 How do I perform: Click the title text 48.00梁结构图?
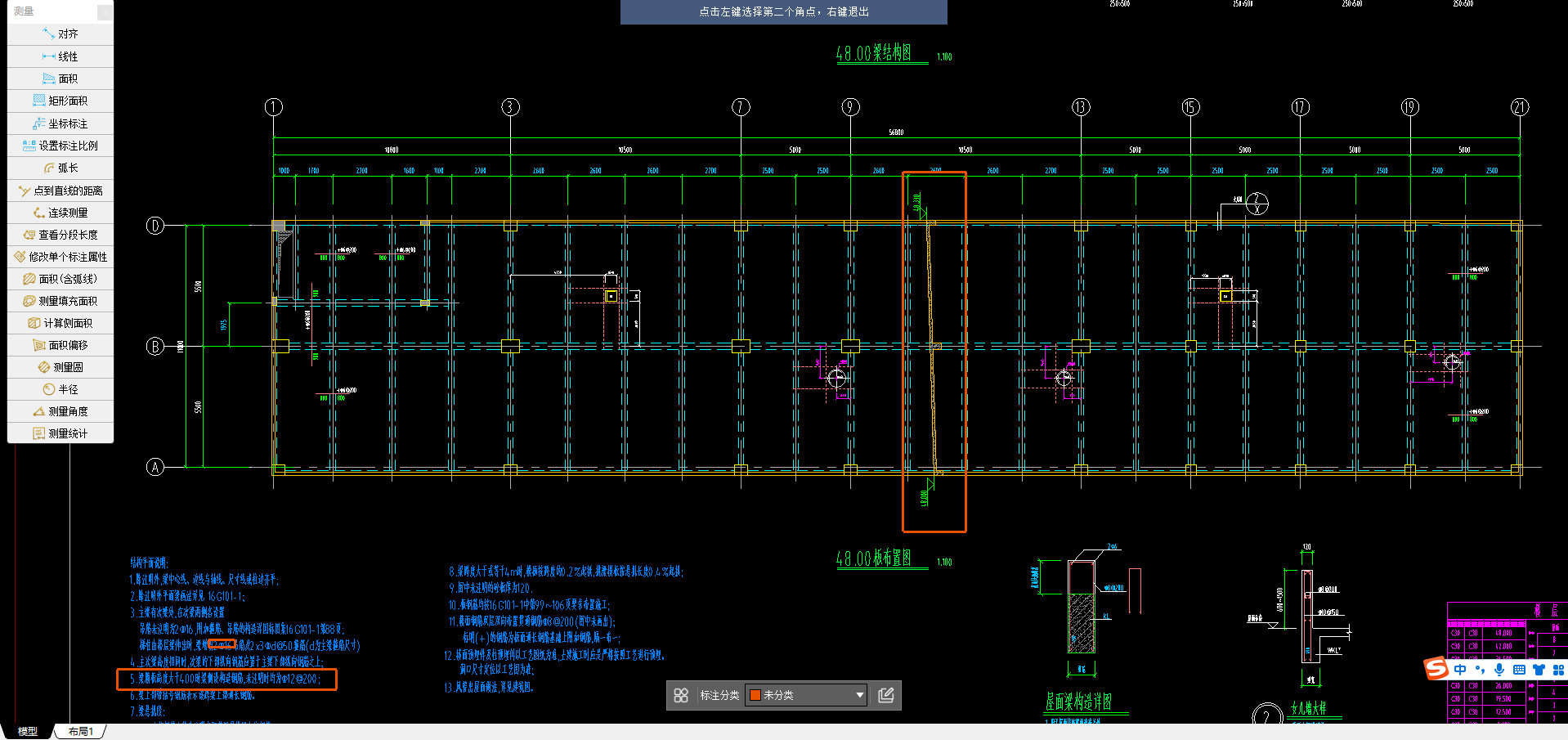coord(873,53)
